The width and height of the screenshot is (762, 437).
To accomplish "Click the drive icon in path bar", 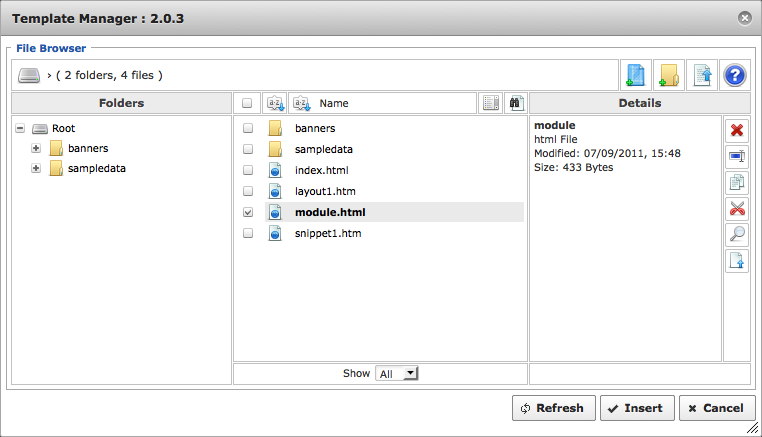I will click(x=29, y=75).
